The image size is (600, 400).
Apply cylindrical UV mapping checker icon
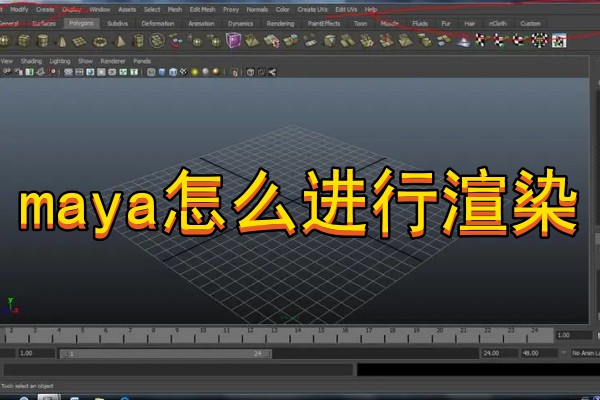coord(500,40)
